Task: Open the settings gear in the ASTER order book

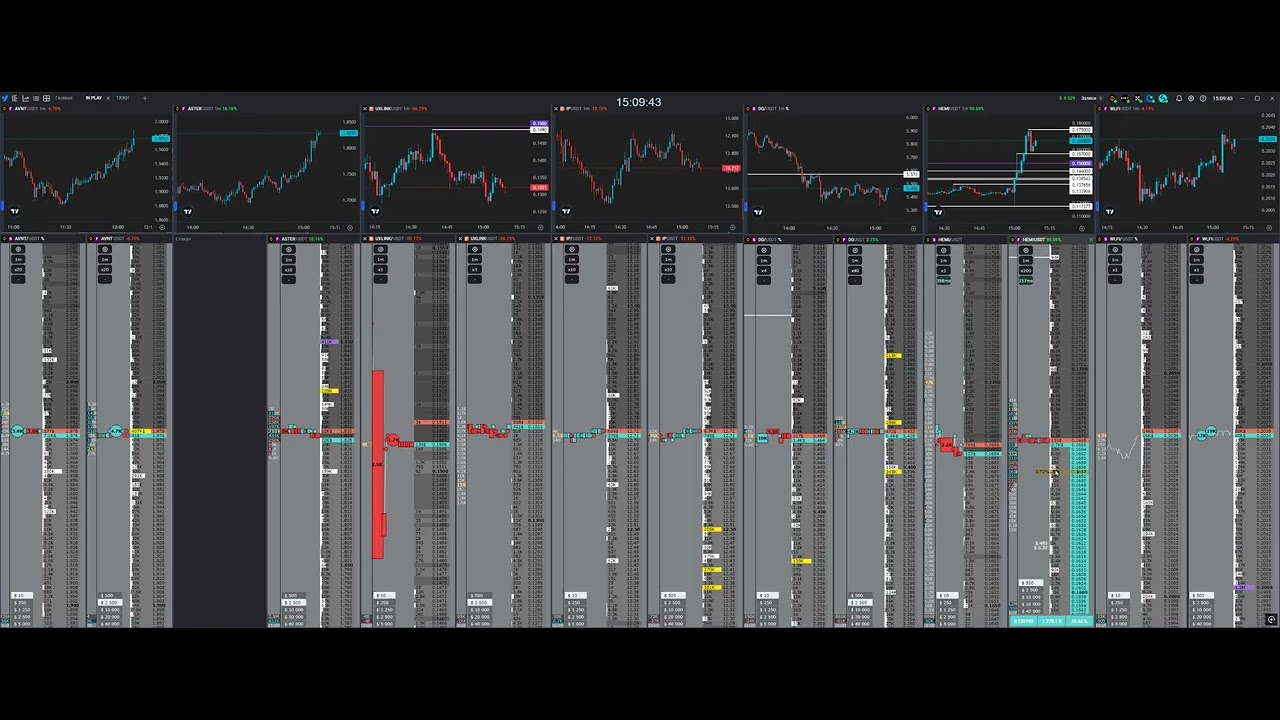Action: coord(289,249)
